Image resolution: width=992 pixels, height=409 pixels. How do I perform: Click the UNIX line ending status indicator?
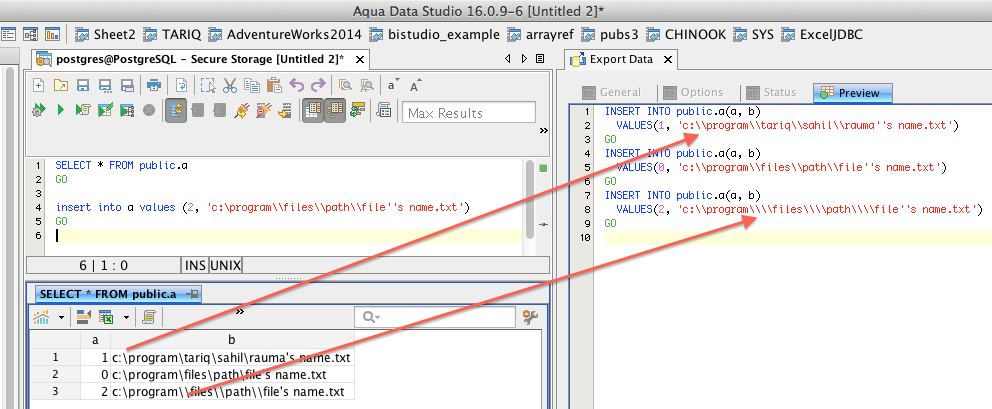pos(226,265)
